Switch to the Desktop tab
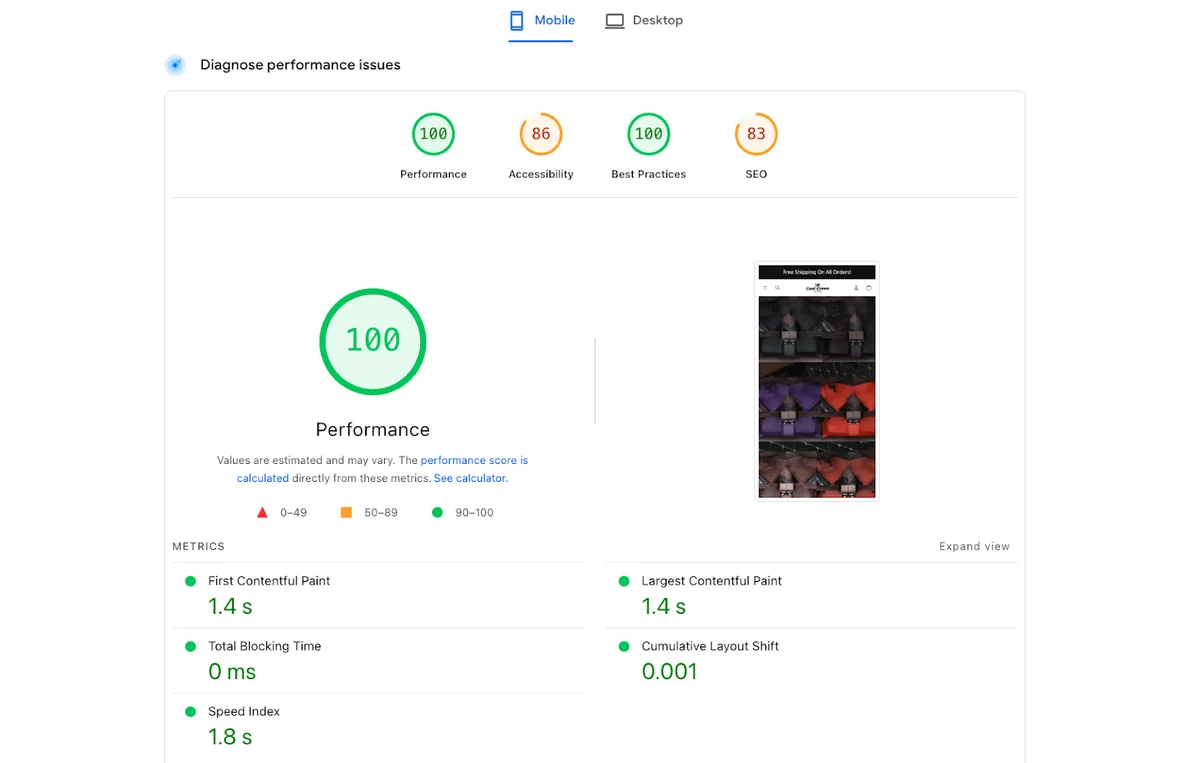 tap(644, 20)
